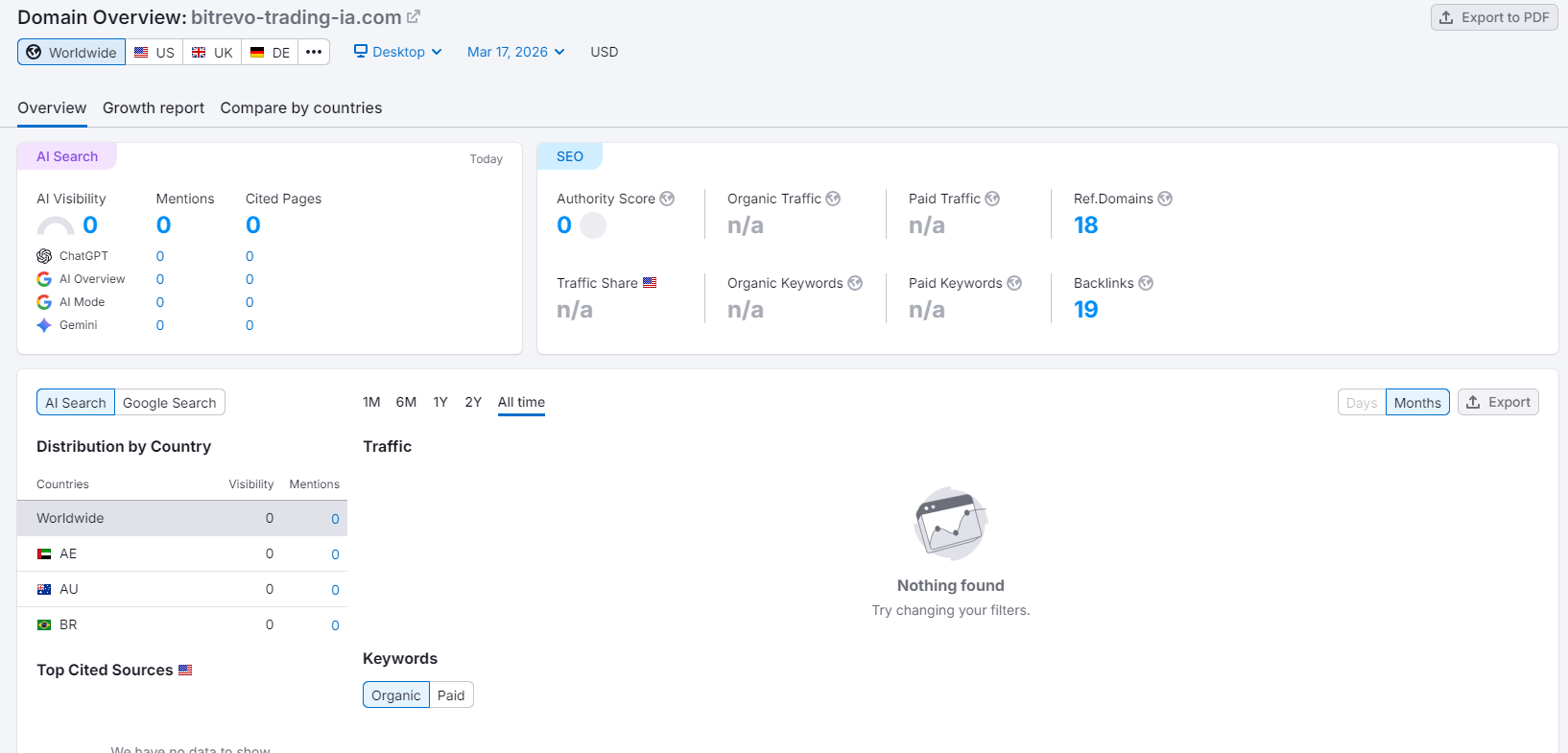Select the All time range
The image size is (1568, 753).
click(x=521, y=402)
